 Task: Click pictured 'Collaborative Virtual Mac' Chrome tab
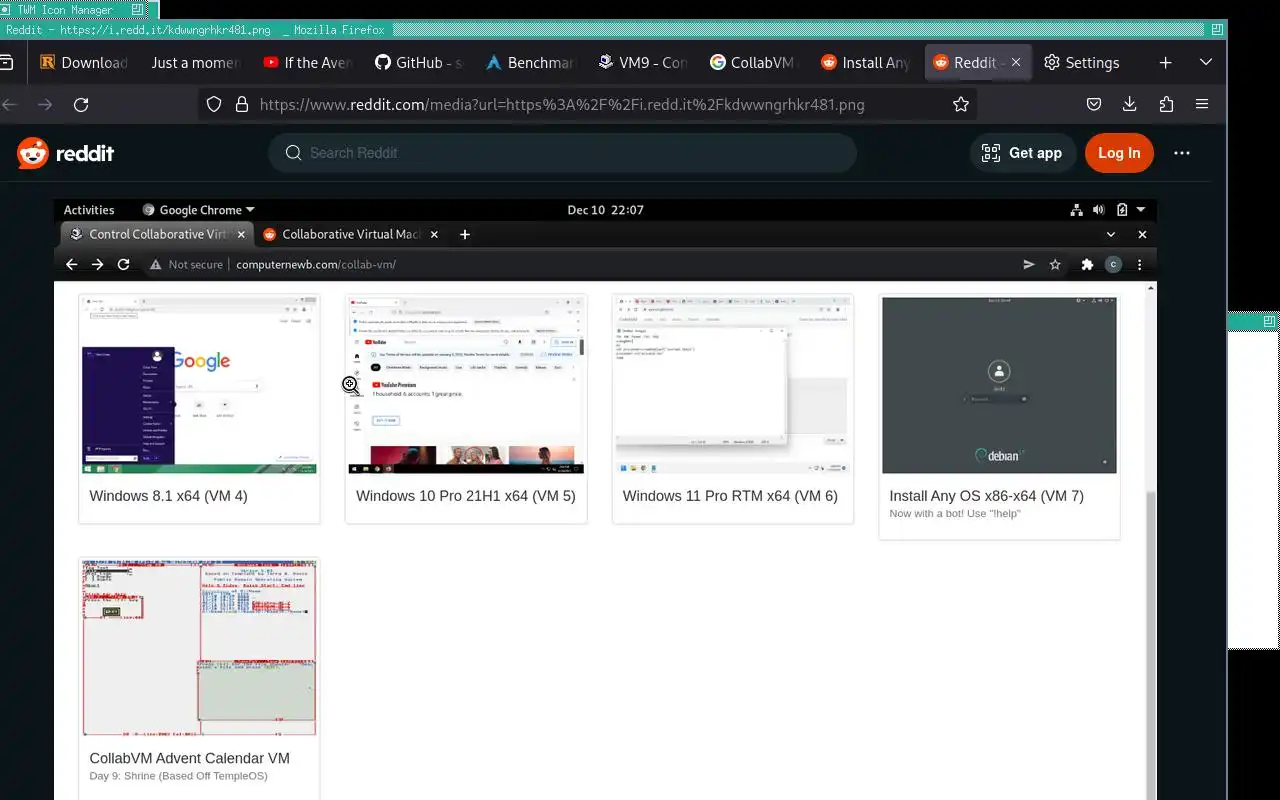pyautogui.click(x=349, y=235)
